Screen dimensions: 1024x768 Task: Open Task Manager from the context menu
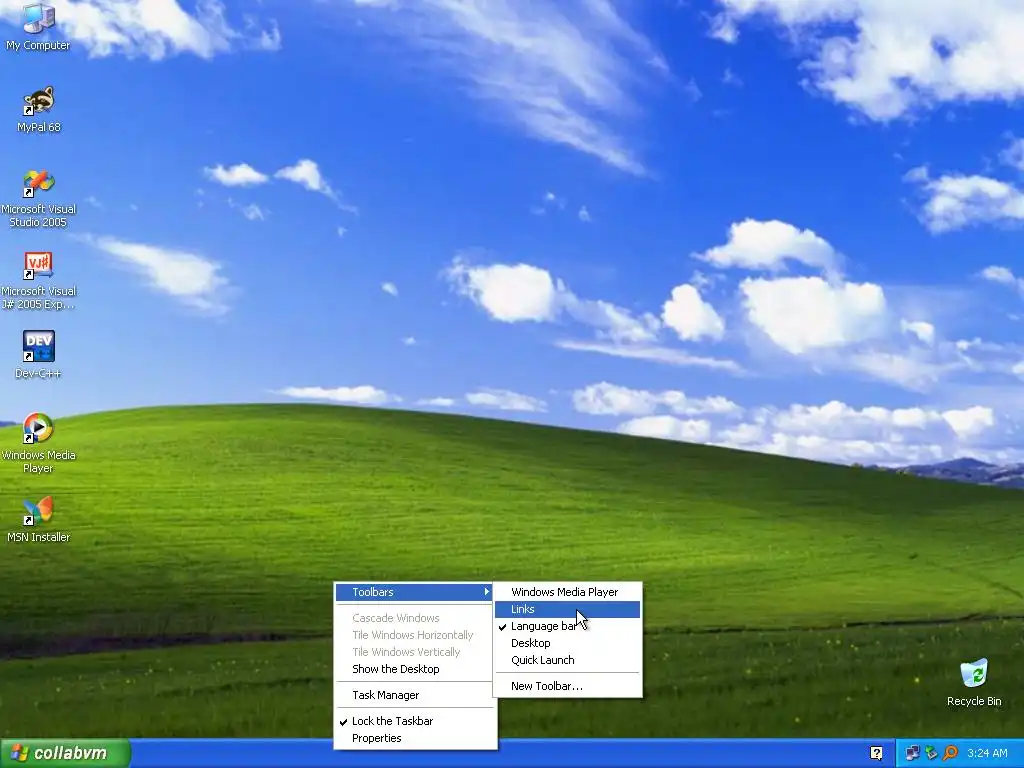coord(415,695)
